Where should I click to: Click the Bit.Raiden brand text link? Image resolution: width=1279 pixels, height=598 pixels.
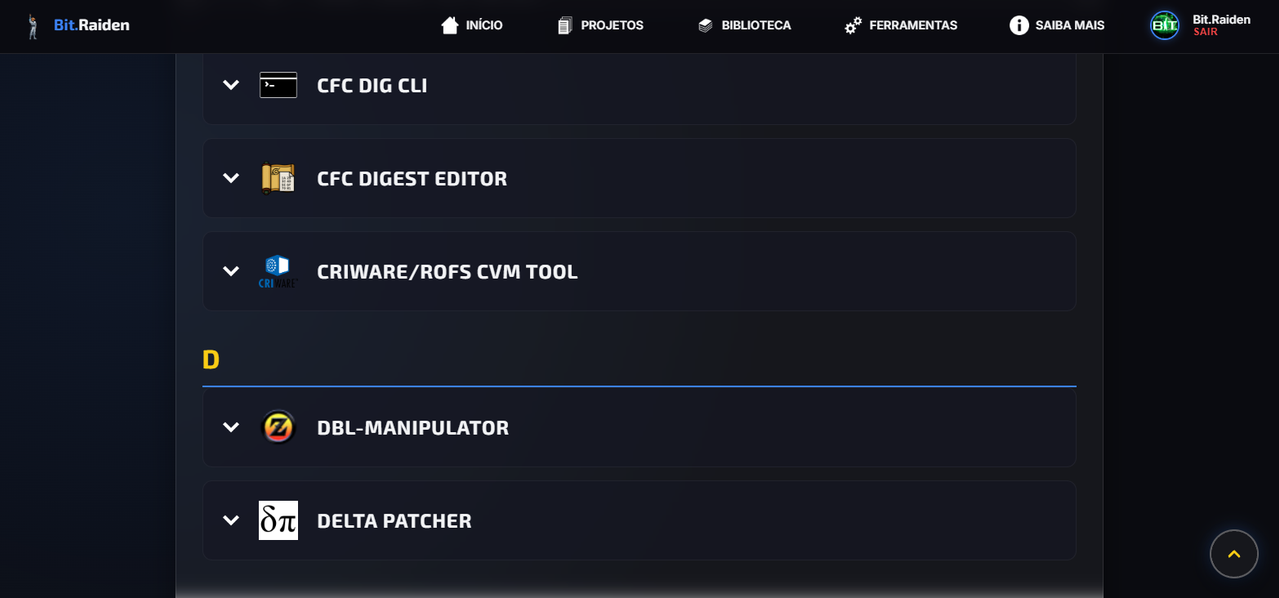click(x=91, y=25)
